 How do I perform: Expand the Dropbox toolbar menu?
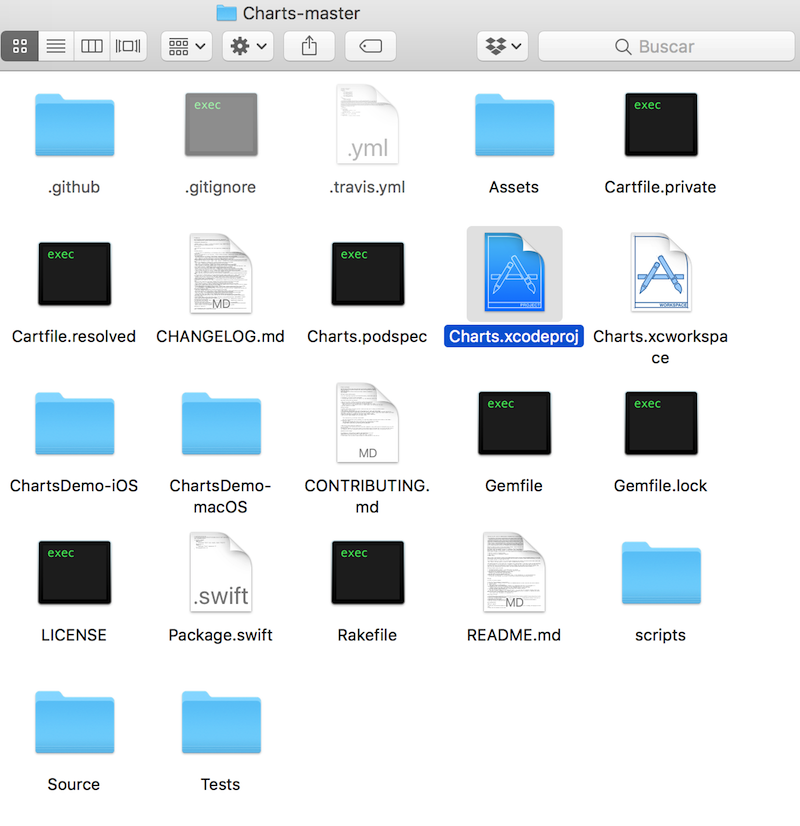pyautogui.click(x=503, y=46)
